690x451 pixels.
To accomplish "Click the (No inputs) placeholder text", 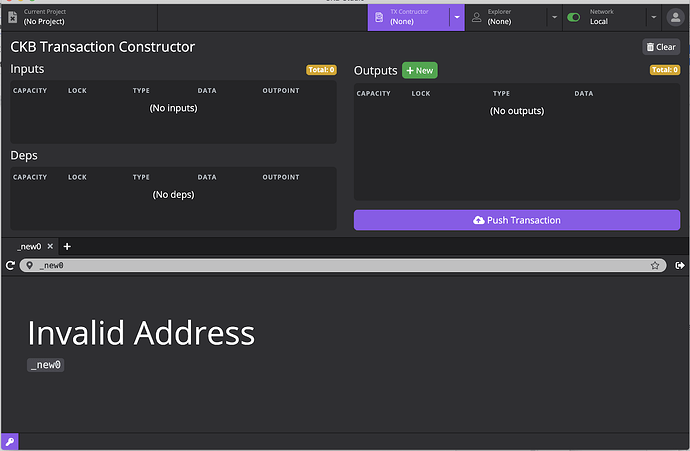I will click(173, 108).
